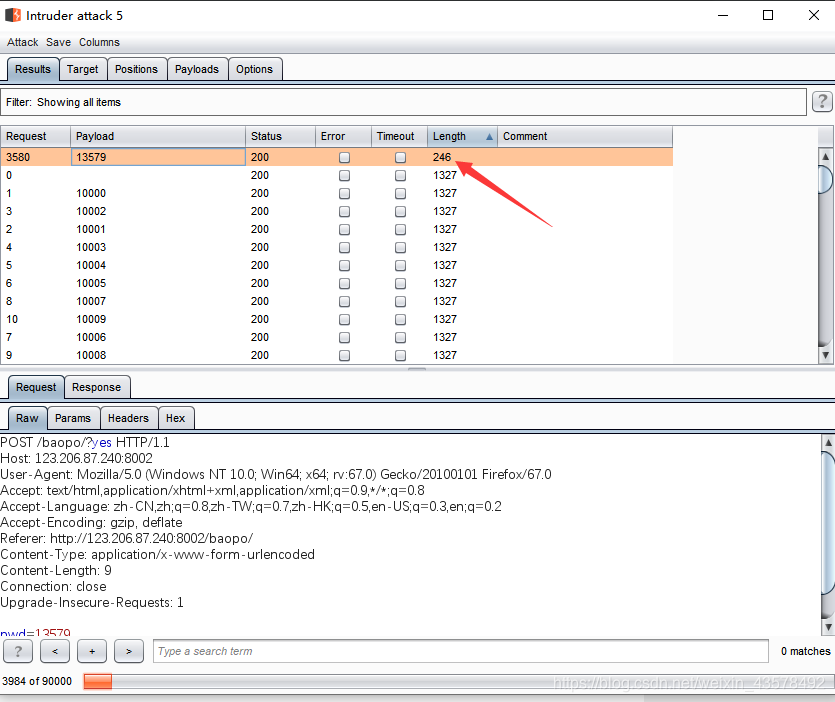Toggle Error checkbox for payload 10003
The height and width of the screenshot is (702, 835).
pos(345,248)
